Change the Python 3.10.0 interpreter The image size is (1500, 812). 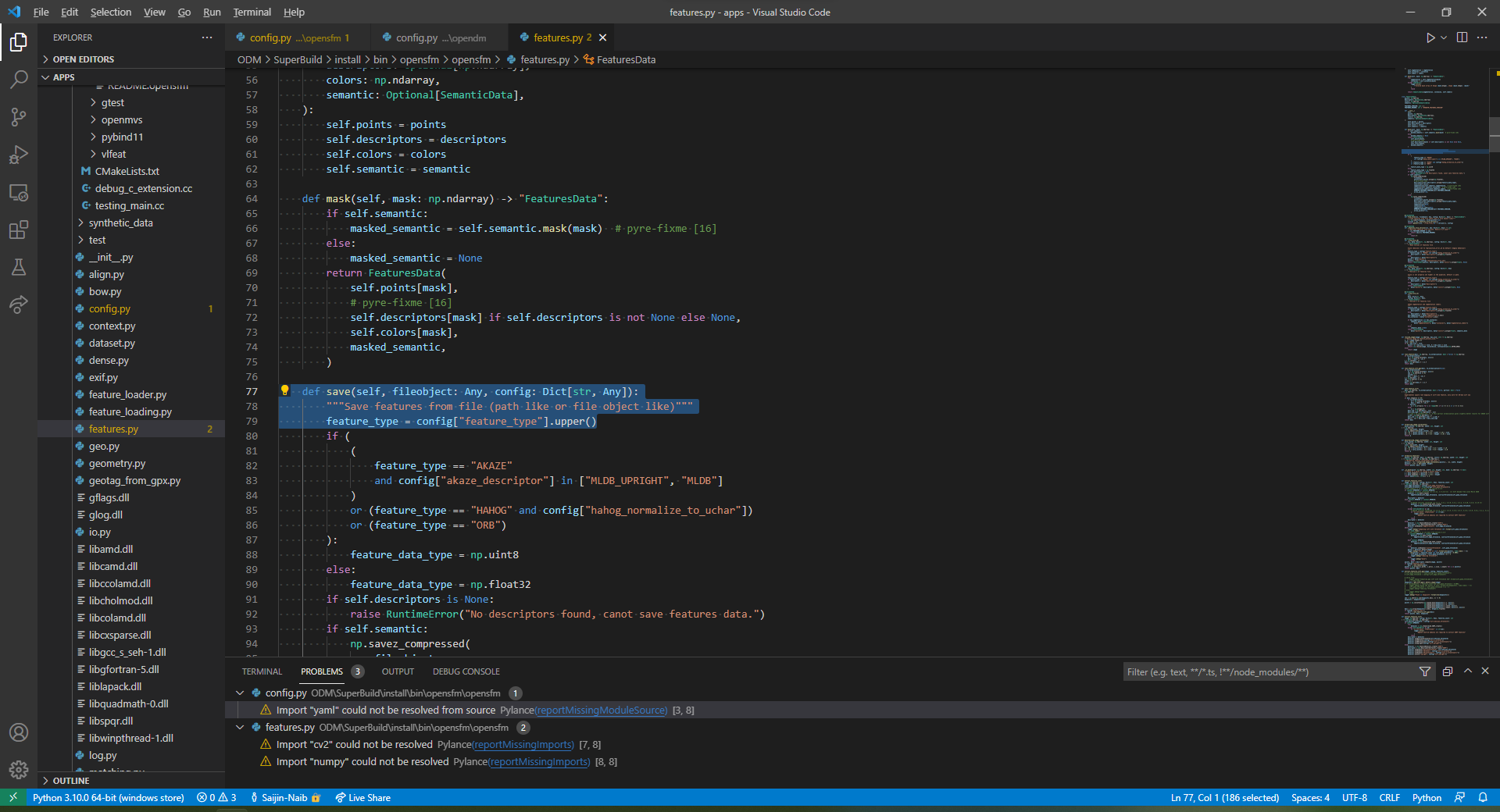point(108,797)
